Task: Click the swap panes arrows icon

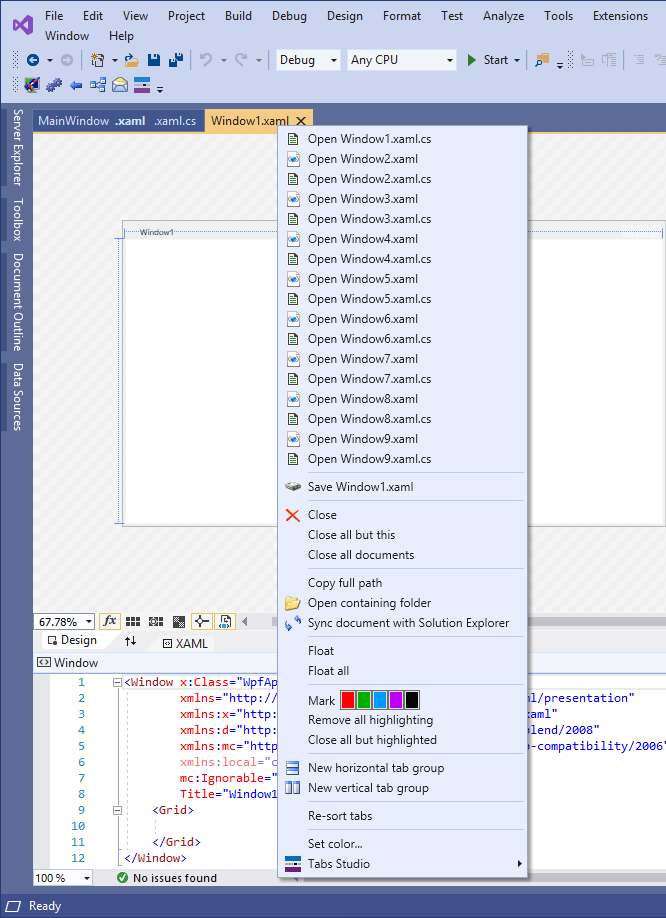Action: coord(130,641)
